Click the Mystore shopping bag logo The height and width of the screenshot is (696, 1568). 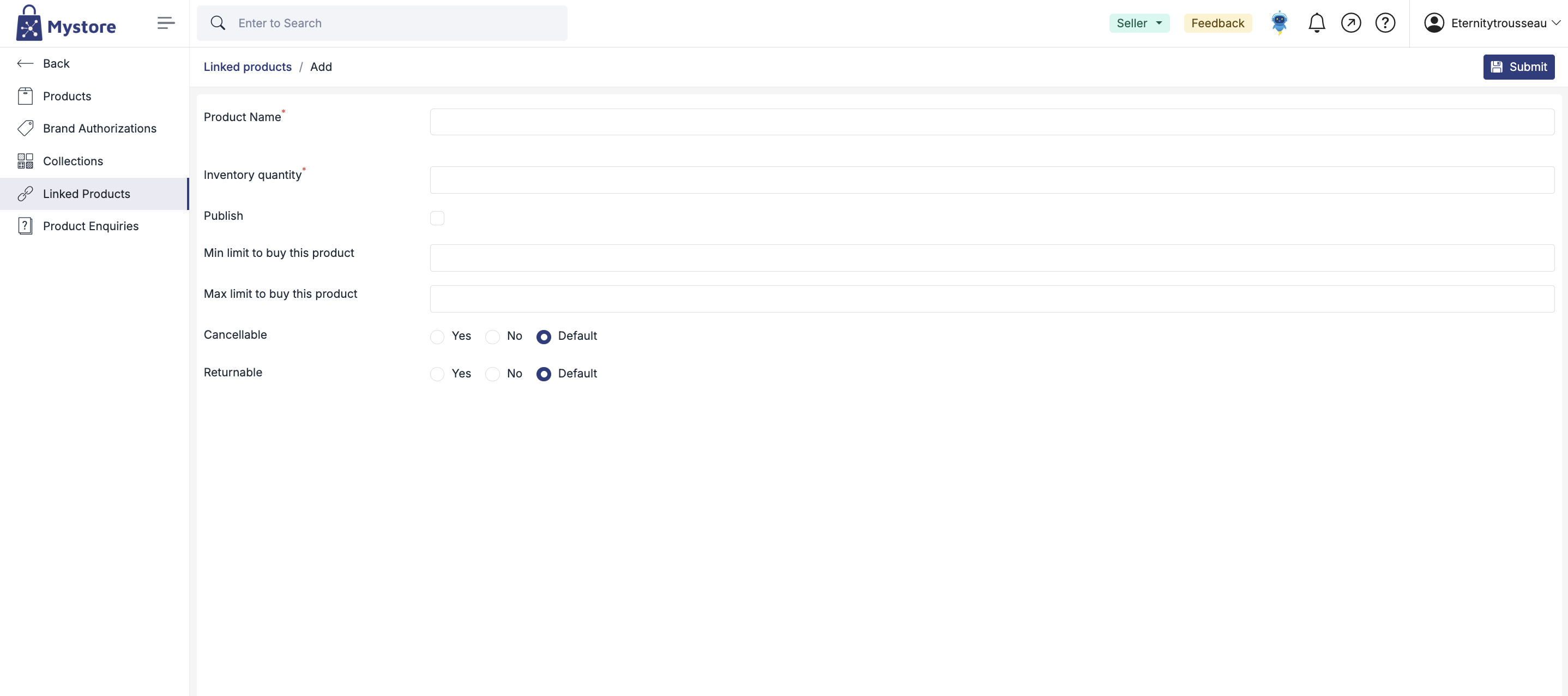point(29,23)
